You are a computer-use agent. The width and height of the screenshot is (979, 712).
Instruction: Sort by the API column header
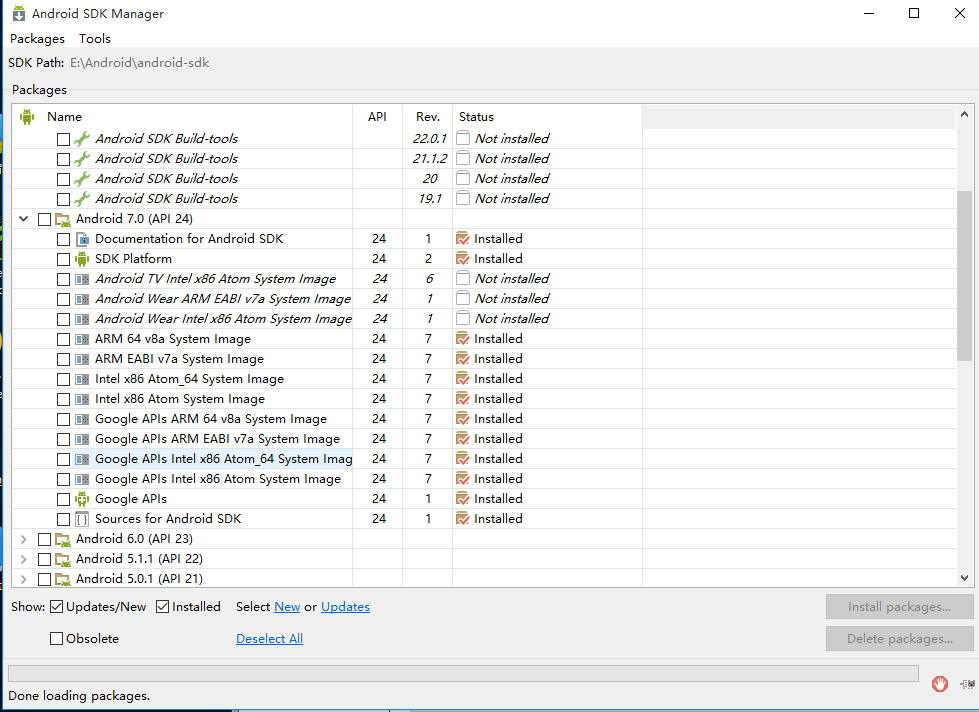[x=377, y=117]
